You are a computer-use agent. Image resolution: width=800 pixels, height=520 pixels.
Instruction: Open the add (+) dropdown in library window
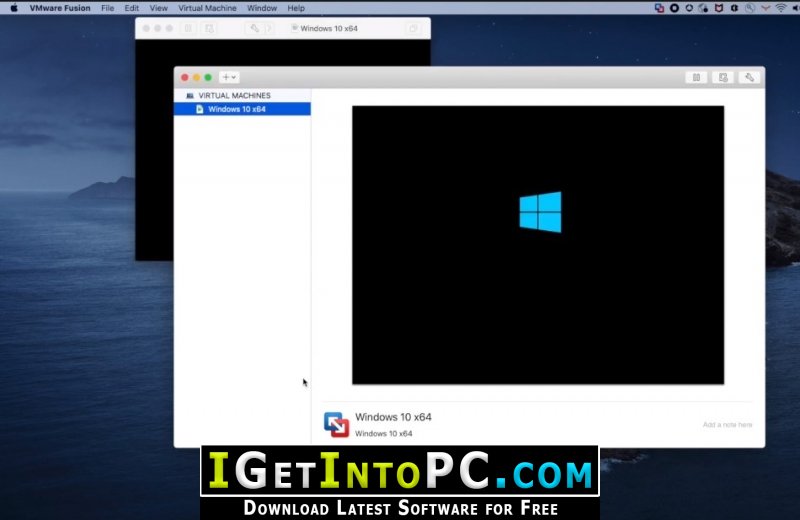click(229, 77)
